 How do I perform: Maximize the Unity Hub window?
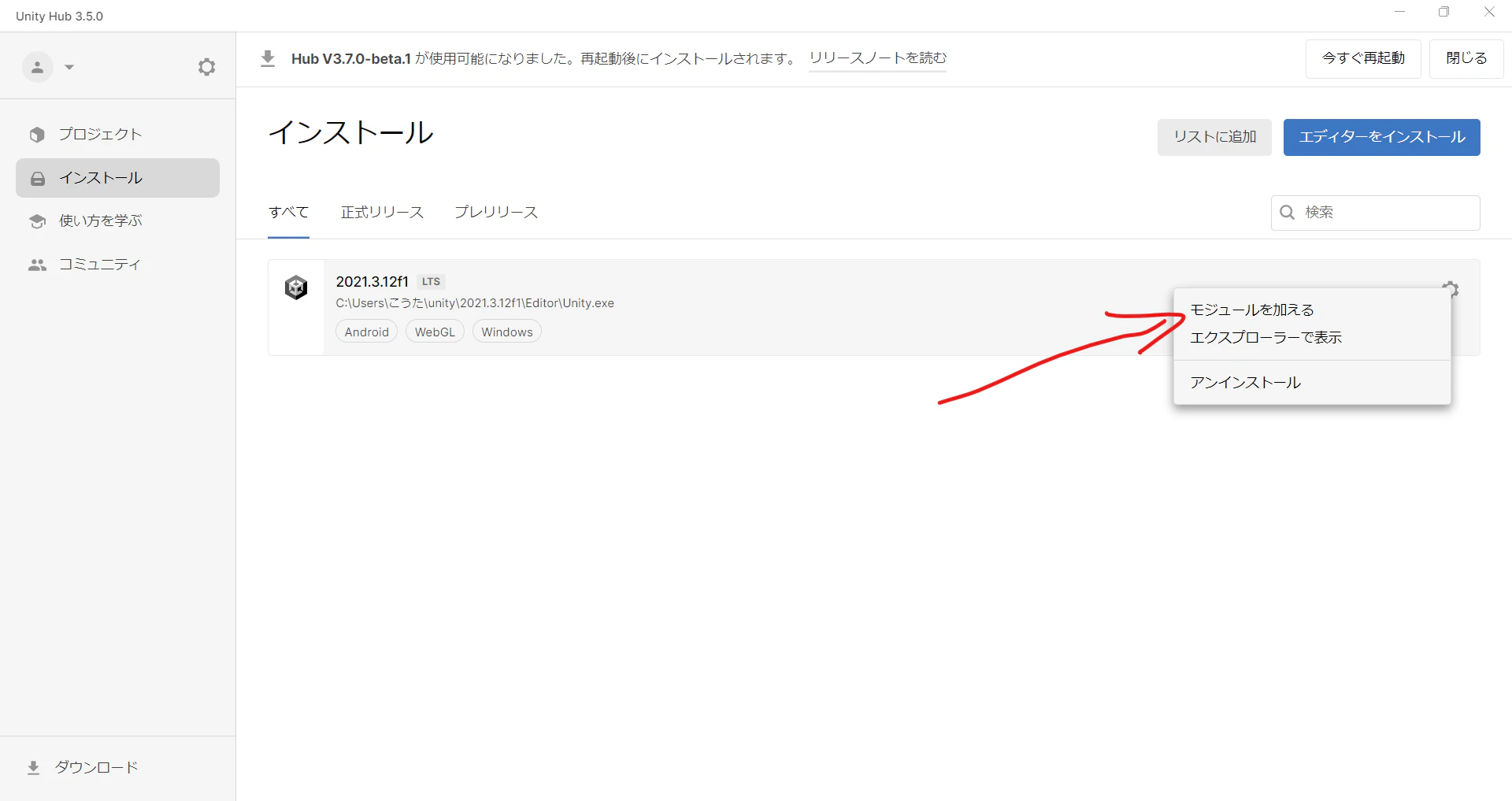[1444, 12]
